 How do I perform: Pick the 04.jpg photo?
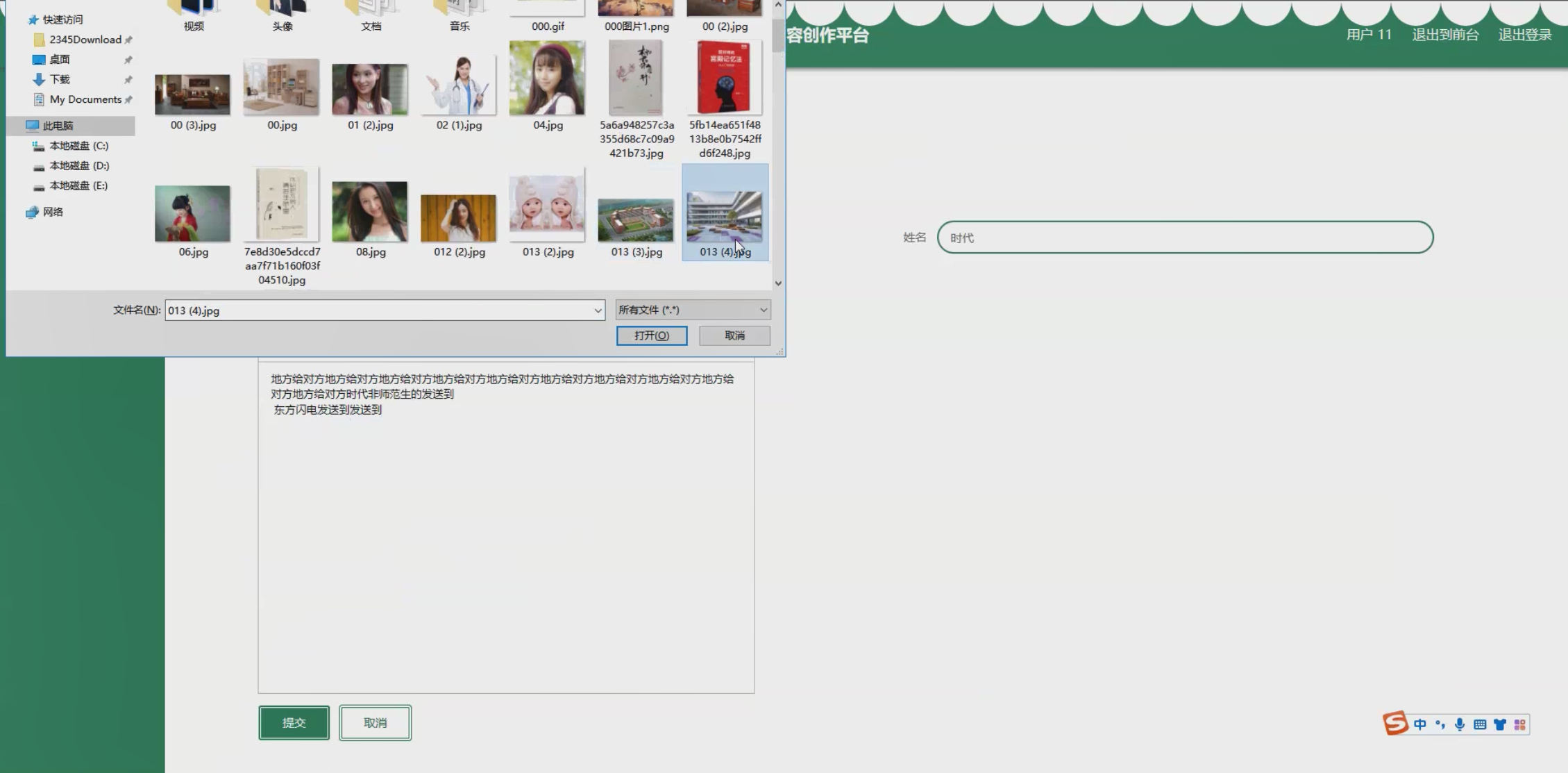[x=547, y=78]
